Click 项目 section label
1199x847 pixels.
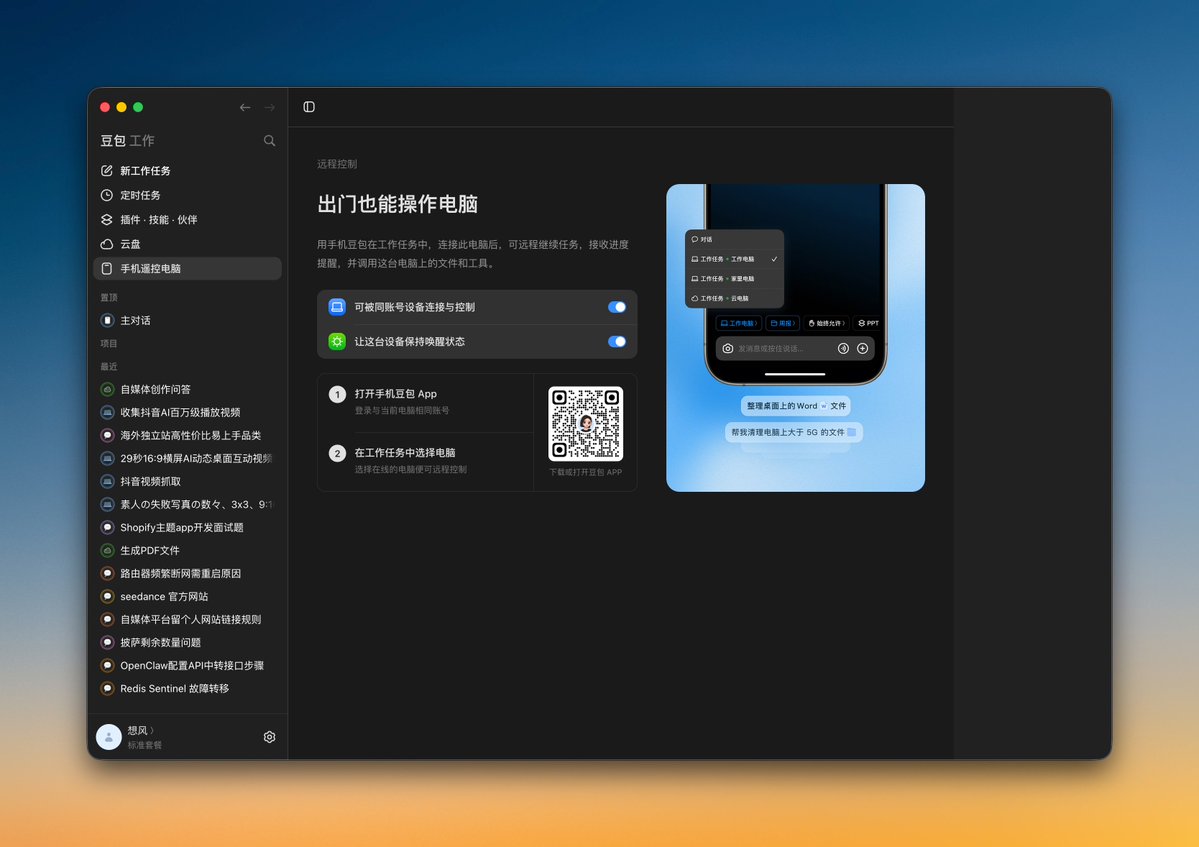(x=109, y=344)
